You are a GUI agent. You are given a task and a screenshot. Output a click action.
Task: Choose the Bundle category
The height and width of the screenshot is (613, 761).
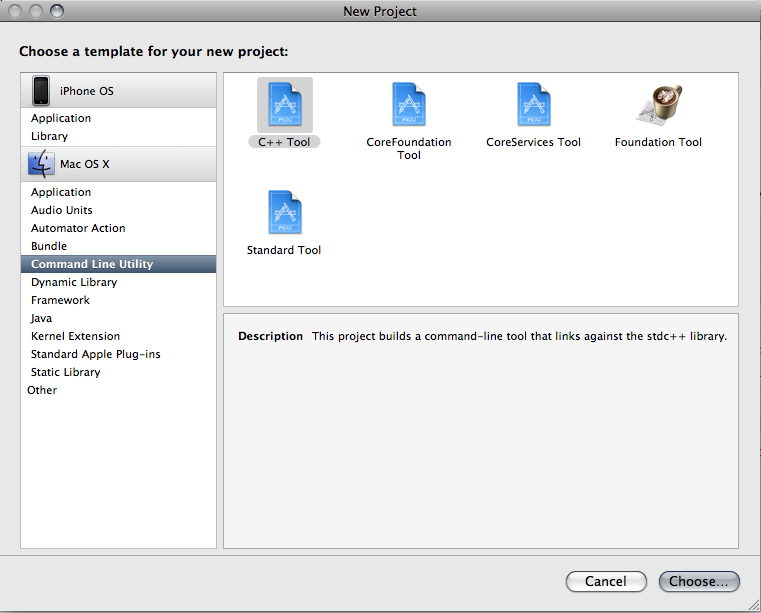[x=49, y=246]
